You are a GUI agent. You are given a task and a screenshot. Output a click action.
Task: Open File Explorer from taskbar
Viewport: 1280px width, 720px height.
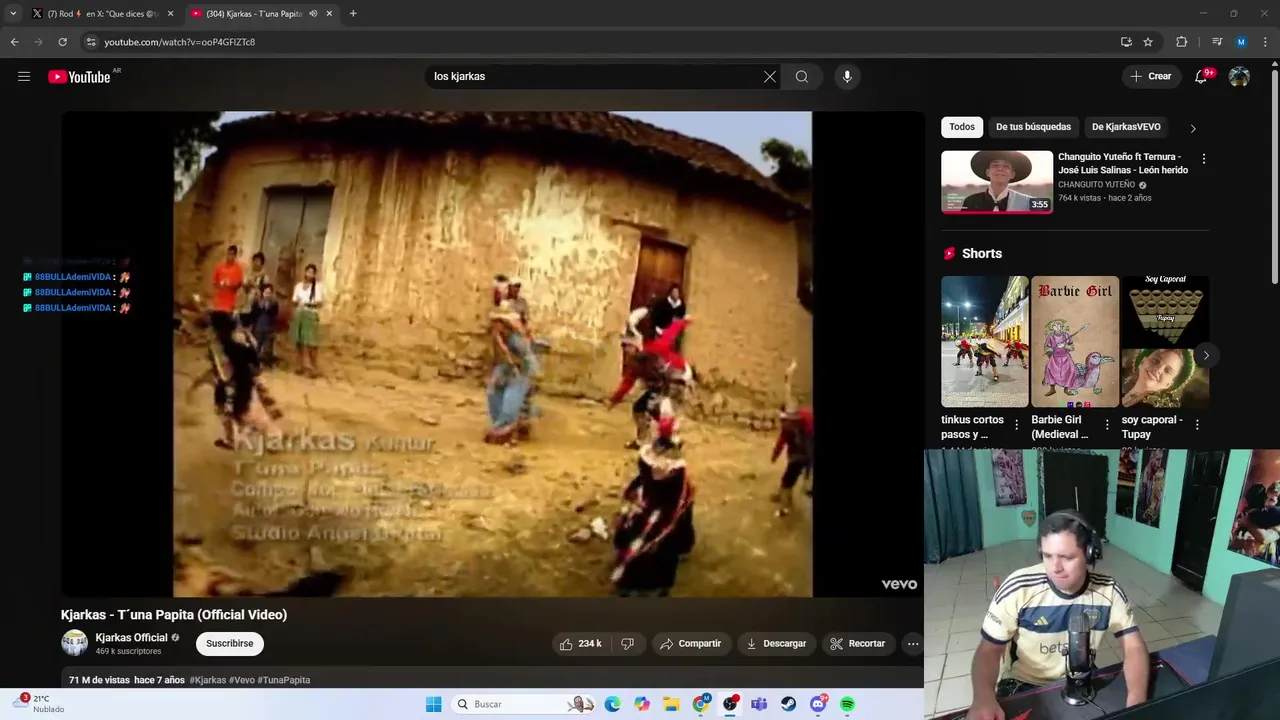(671, 704)
